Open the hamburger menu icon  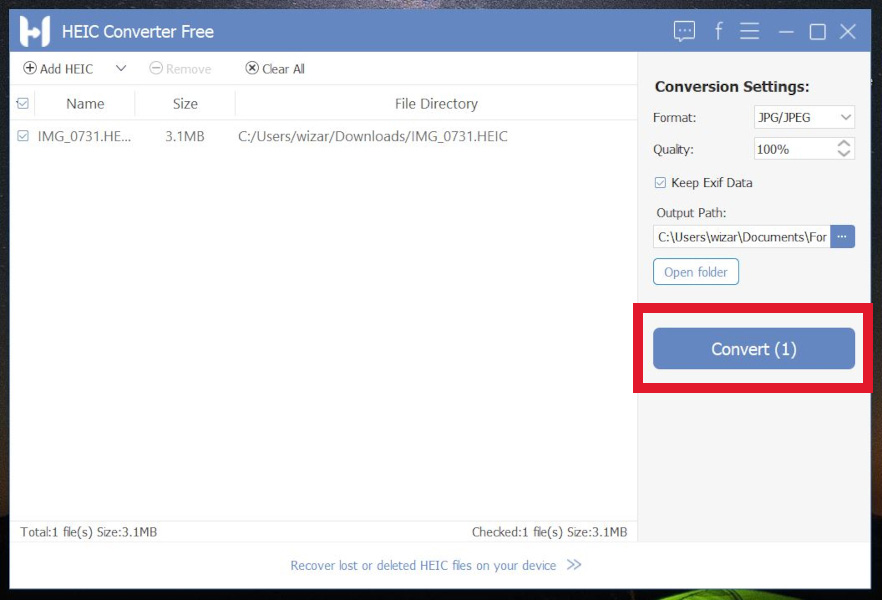pyautogui.click(x=749, y=31)
